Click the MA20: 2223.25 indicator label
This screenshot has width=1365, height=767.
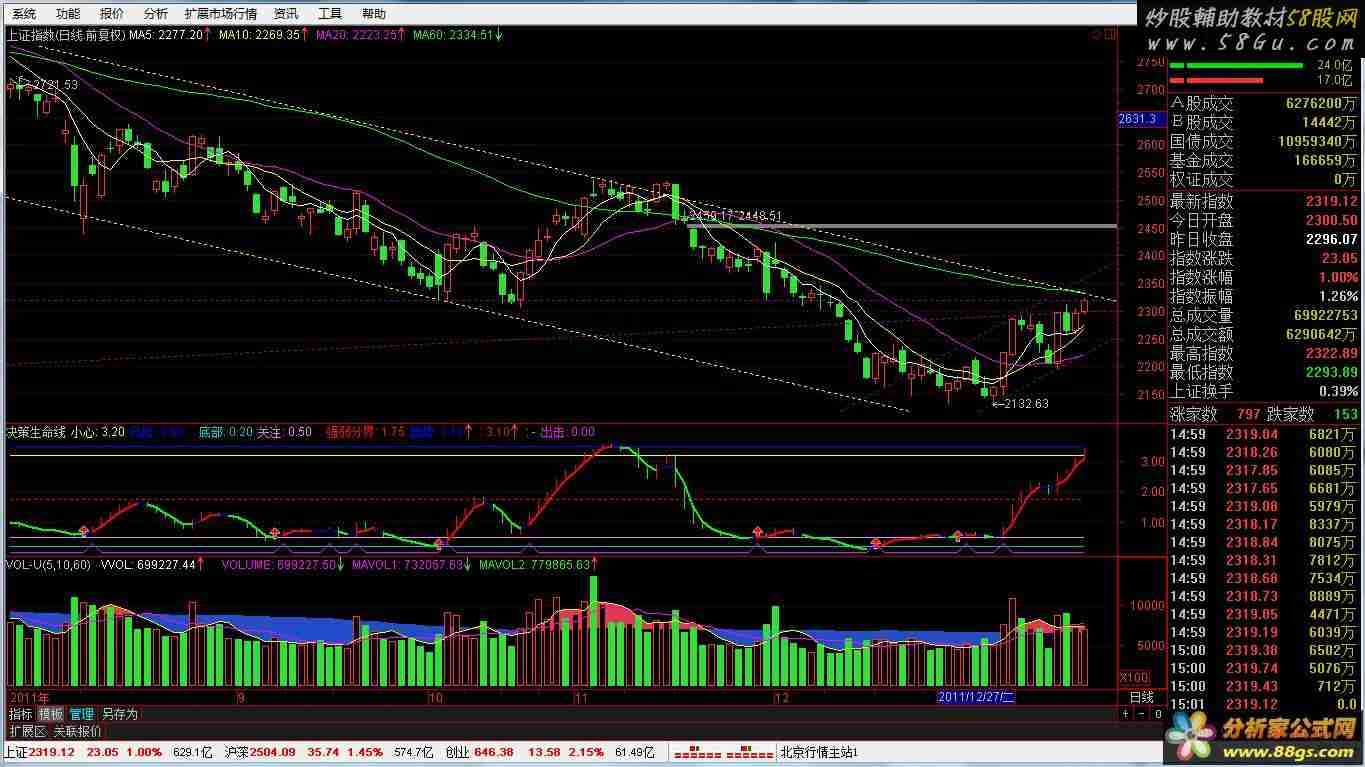click(360, 34)
